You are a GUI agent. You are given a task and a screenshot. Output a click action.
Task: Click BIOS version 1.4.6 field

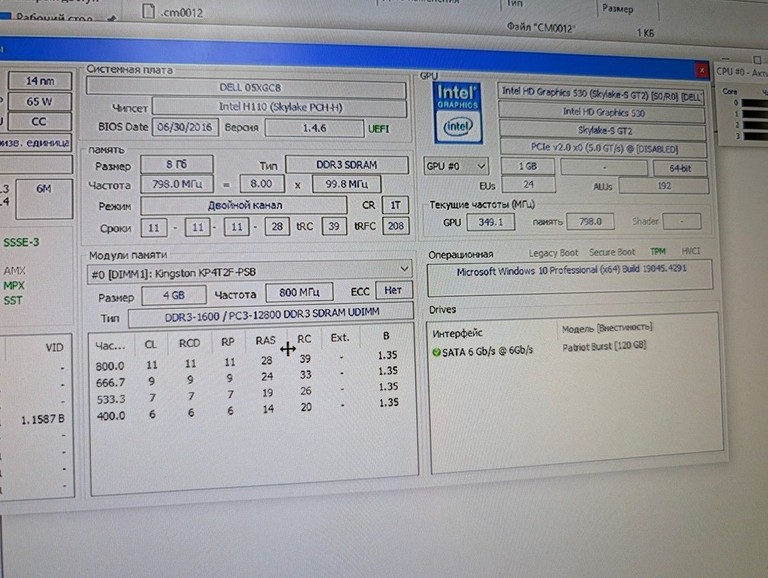314,128
